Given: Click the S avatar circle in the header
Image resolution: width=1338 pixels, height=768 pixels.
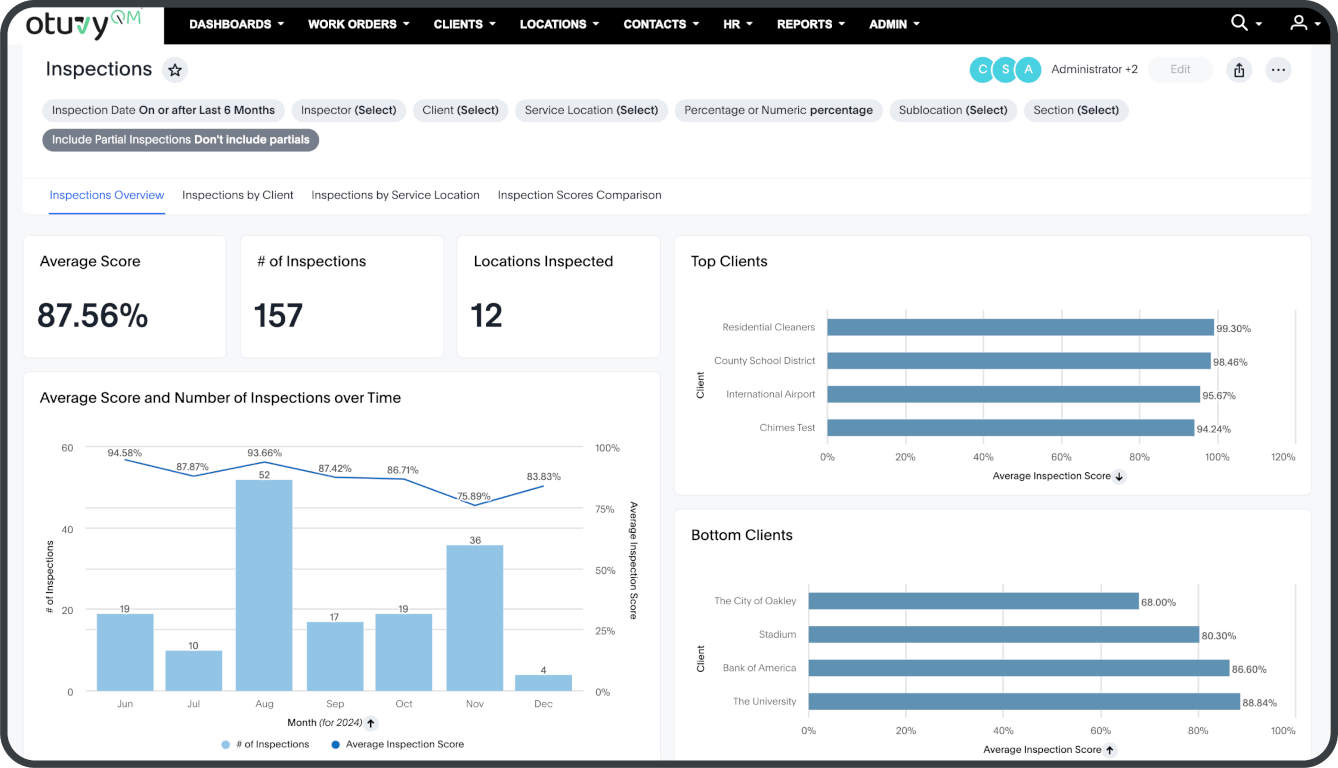Looking at the screenshot, I should (1005, 70).
